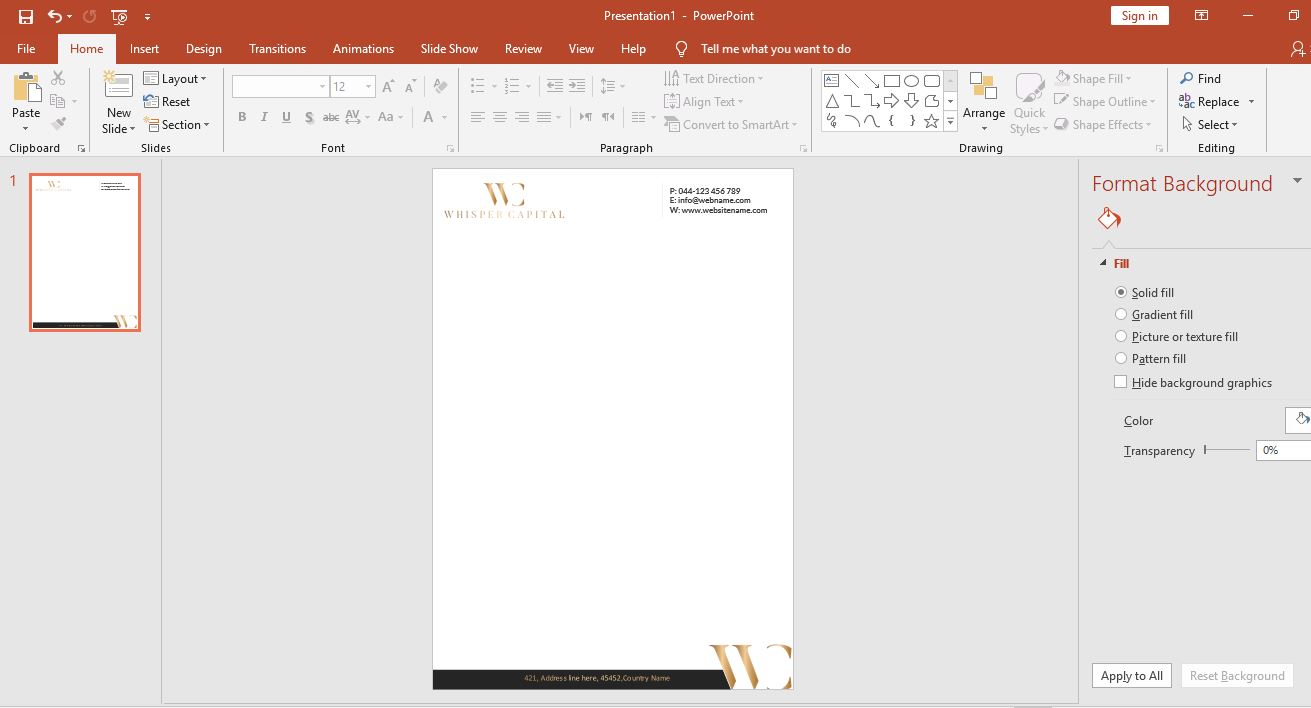Apply Strikethrough formatting

click(330, 117)
